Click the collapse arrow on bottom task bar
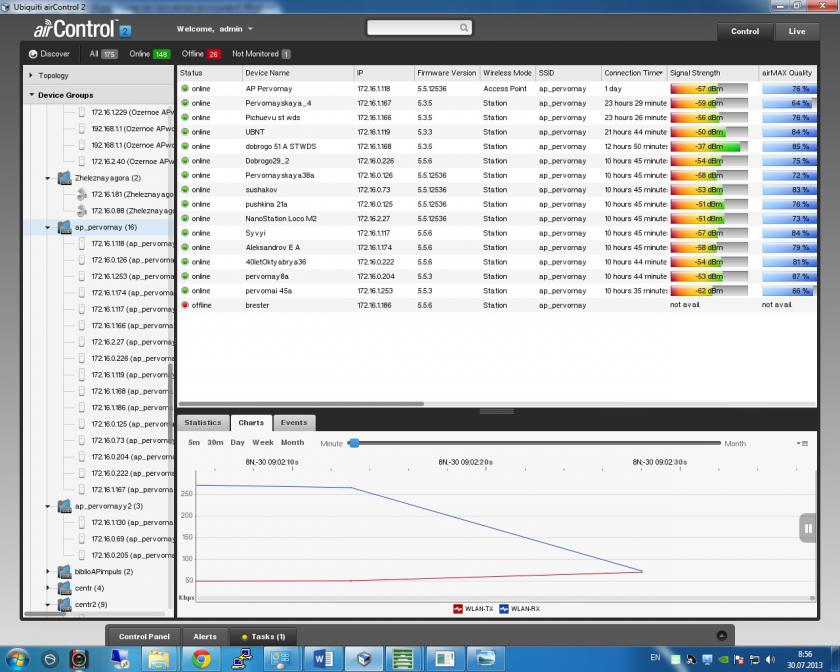Screen dimensions: 840x672 click(722, 636)
